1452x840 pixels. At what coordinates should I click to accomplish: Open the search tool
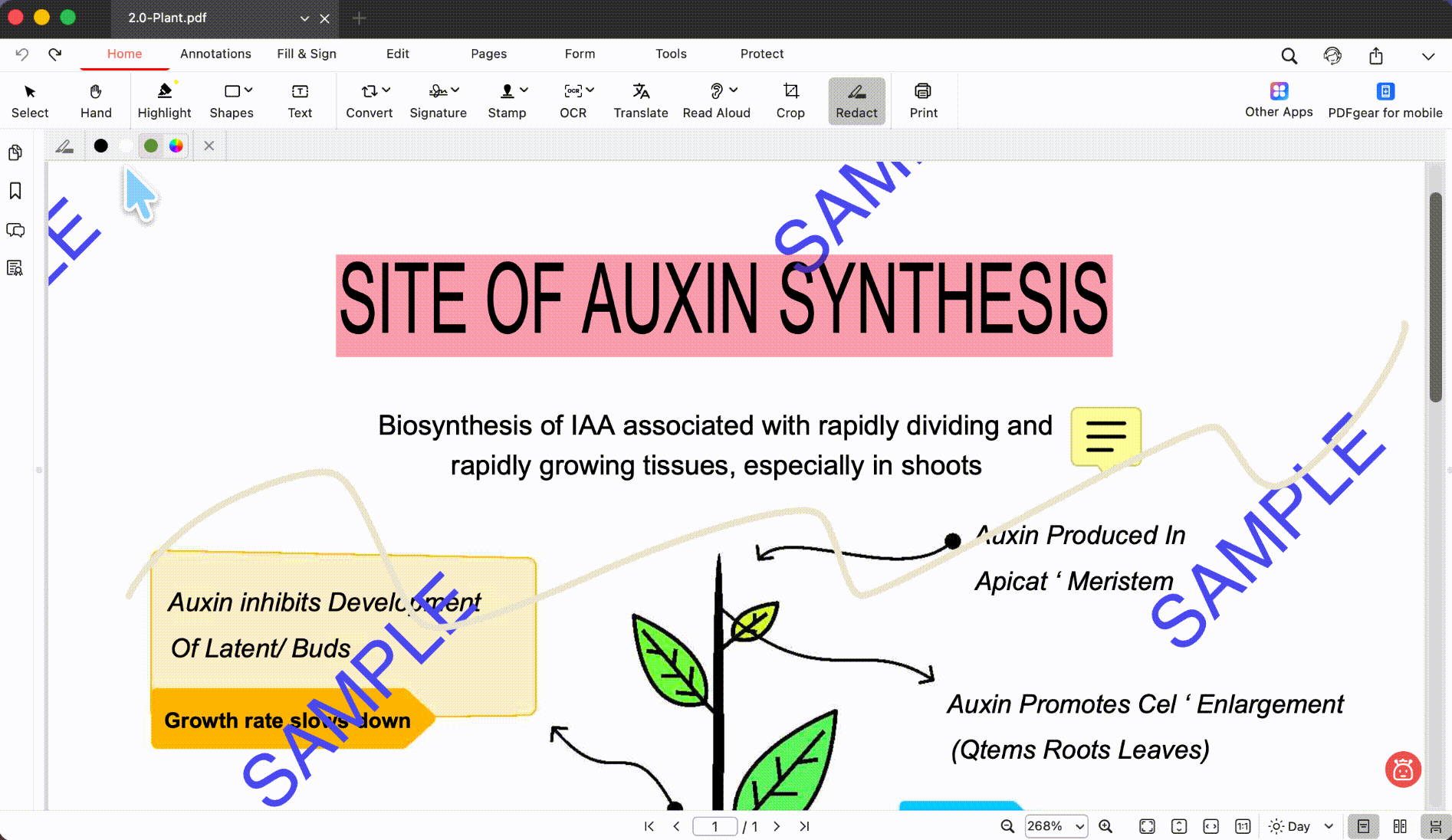(x=1289, y=56)
